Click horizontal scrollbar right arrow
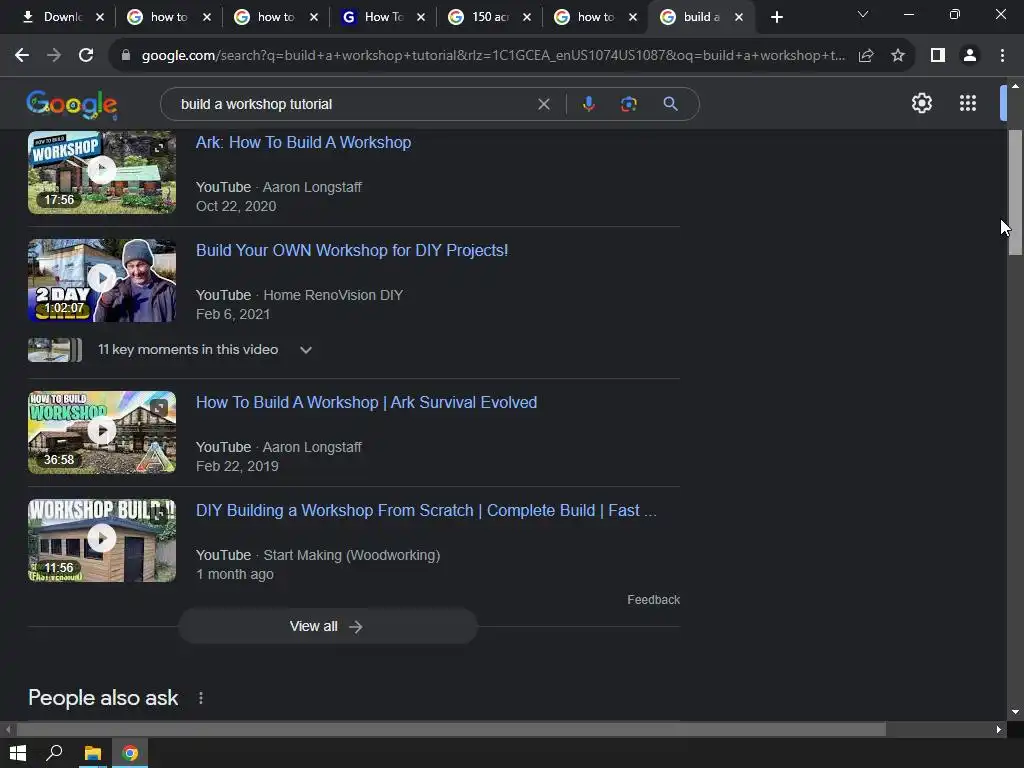This screenshot has height=768, width=1024. (999, 729)
